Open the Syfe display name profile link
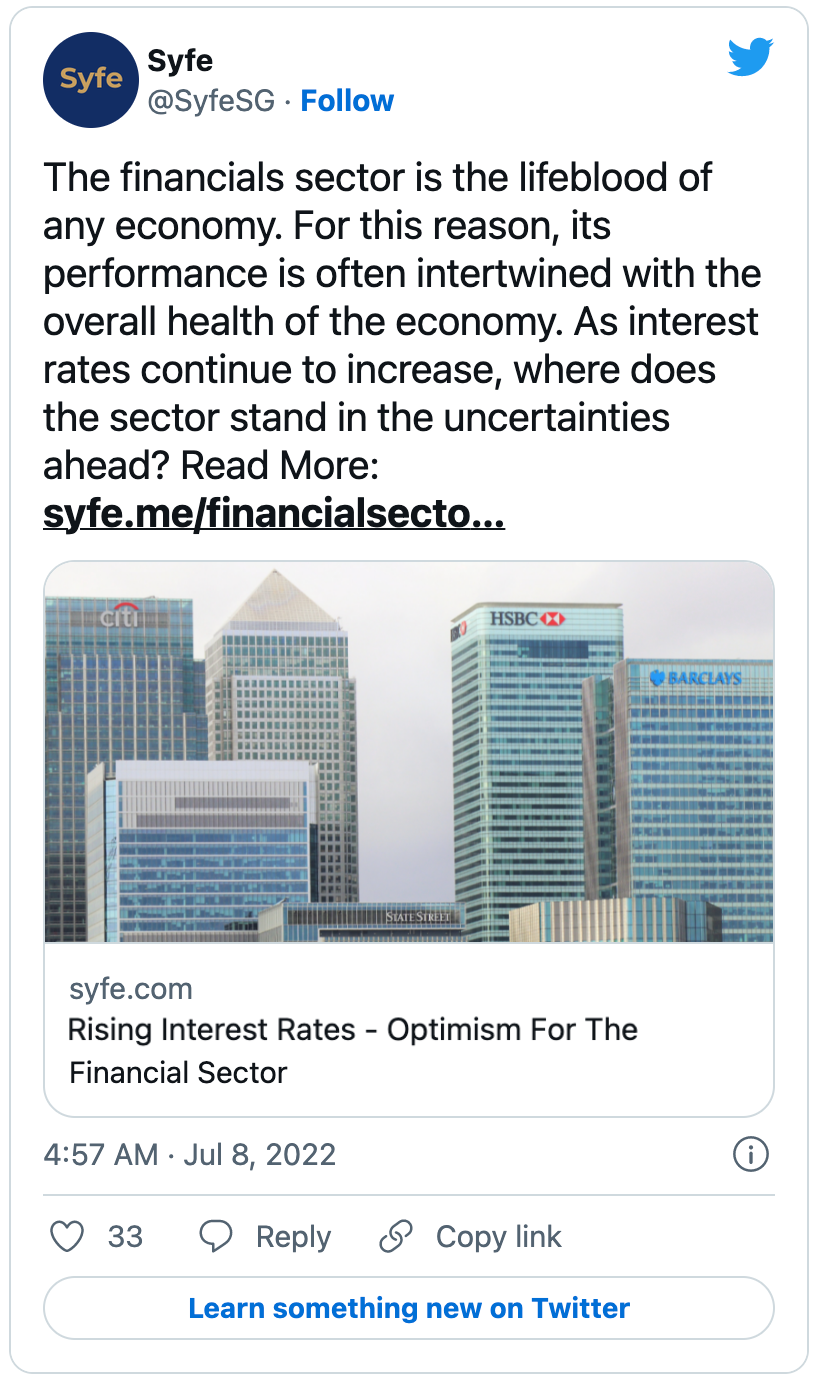 point(178,60)
